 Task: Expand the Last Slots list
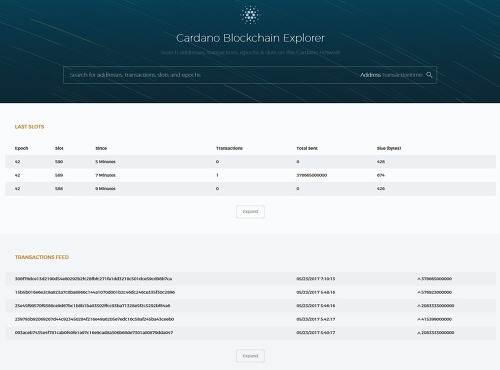click(250, 212)
